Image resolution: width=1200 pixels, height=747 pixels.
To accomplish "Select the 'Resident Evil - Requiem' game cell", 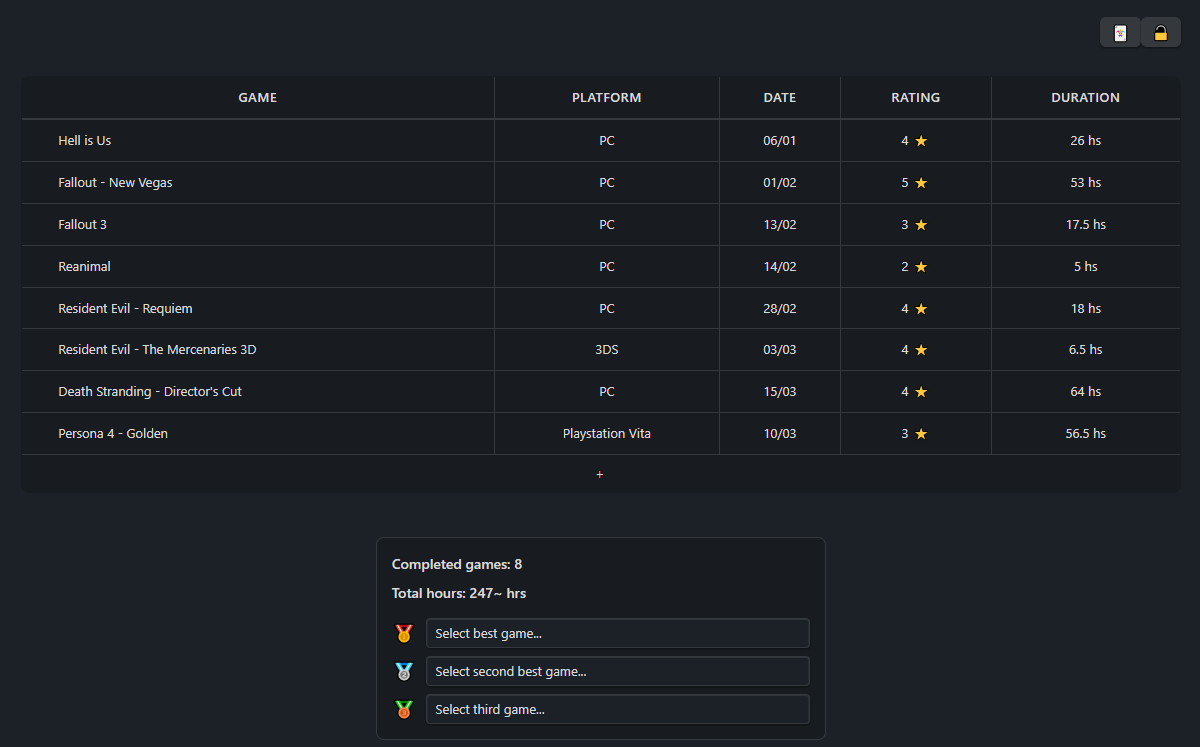I will (258, 309).
